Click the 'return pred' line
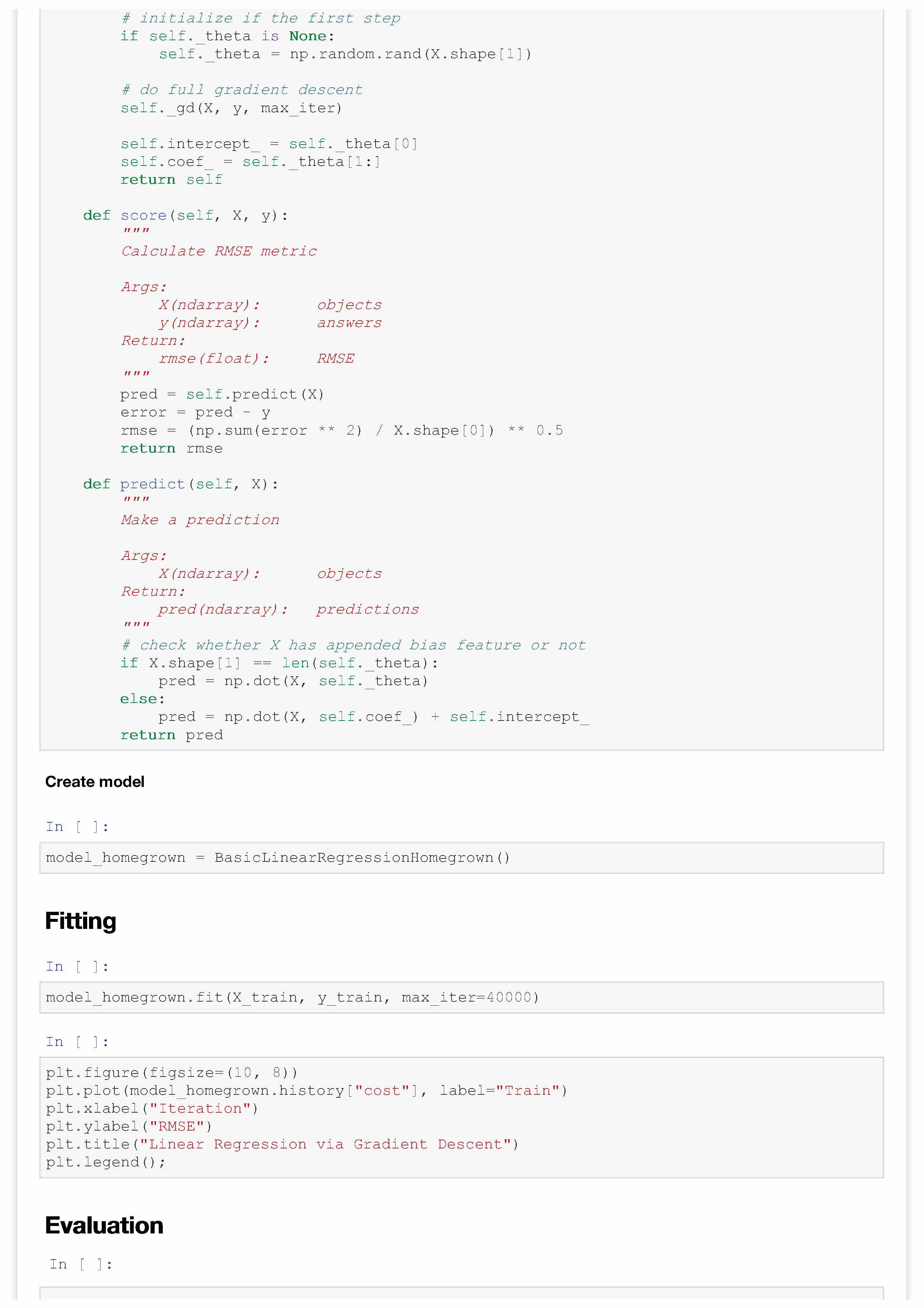The height and width of the screenshot is (1308, 924). [171, 735]
